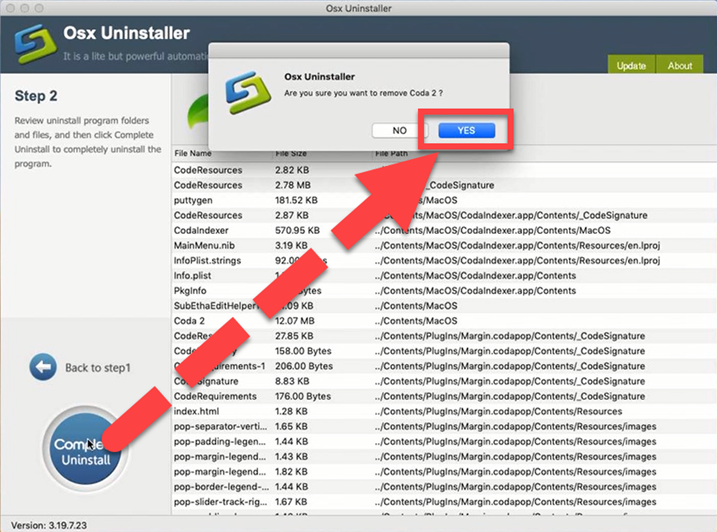Click the 1.65 KB file size cell
The image size is (717, 532).
click(x=291, y=426)
